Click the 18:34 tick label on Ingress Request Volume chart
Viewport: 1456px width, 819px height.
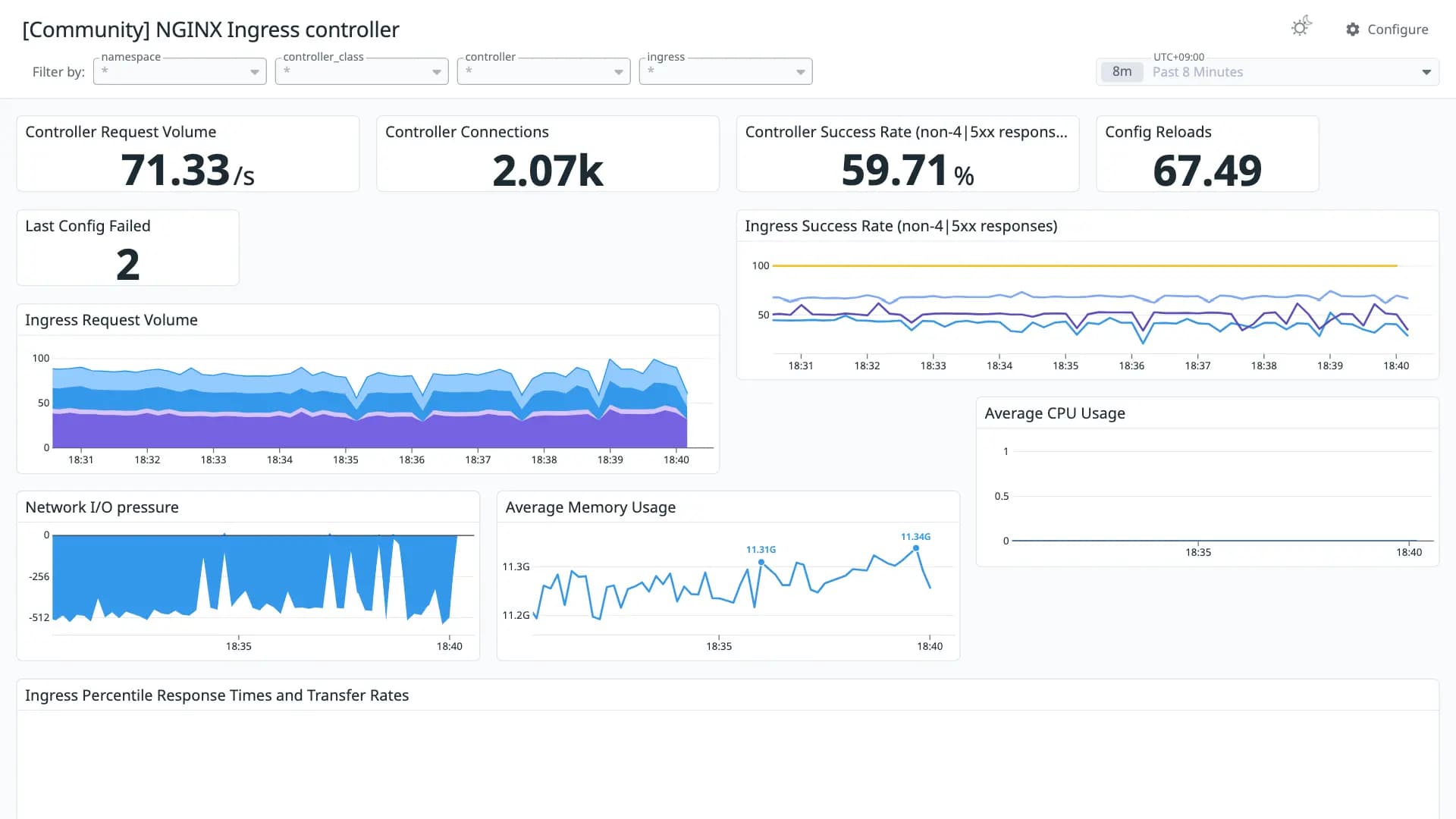coord(279,460)
